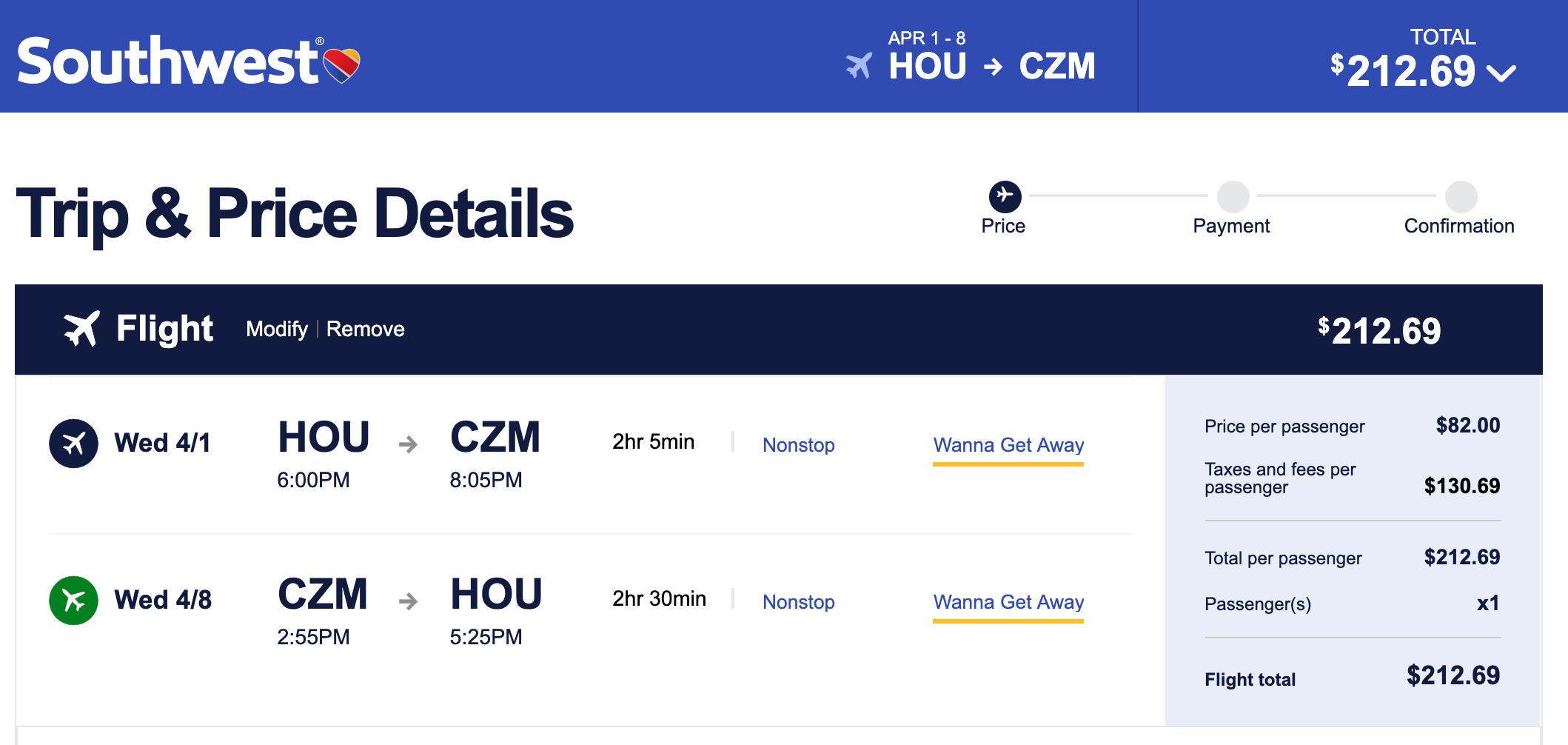The height and width of the screenshot is (745, 1568).
Task: Click the arrow on the CZM to HOU return row
Action: coord(408,601)
